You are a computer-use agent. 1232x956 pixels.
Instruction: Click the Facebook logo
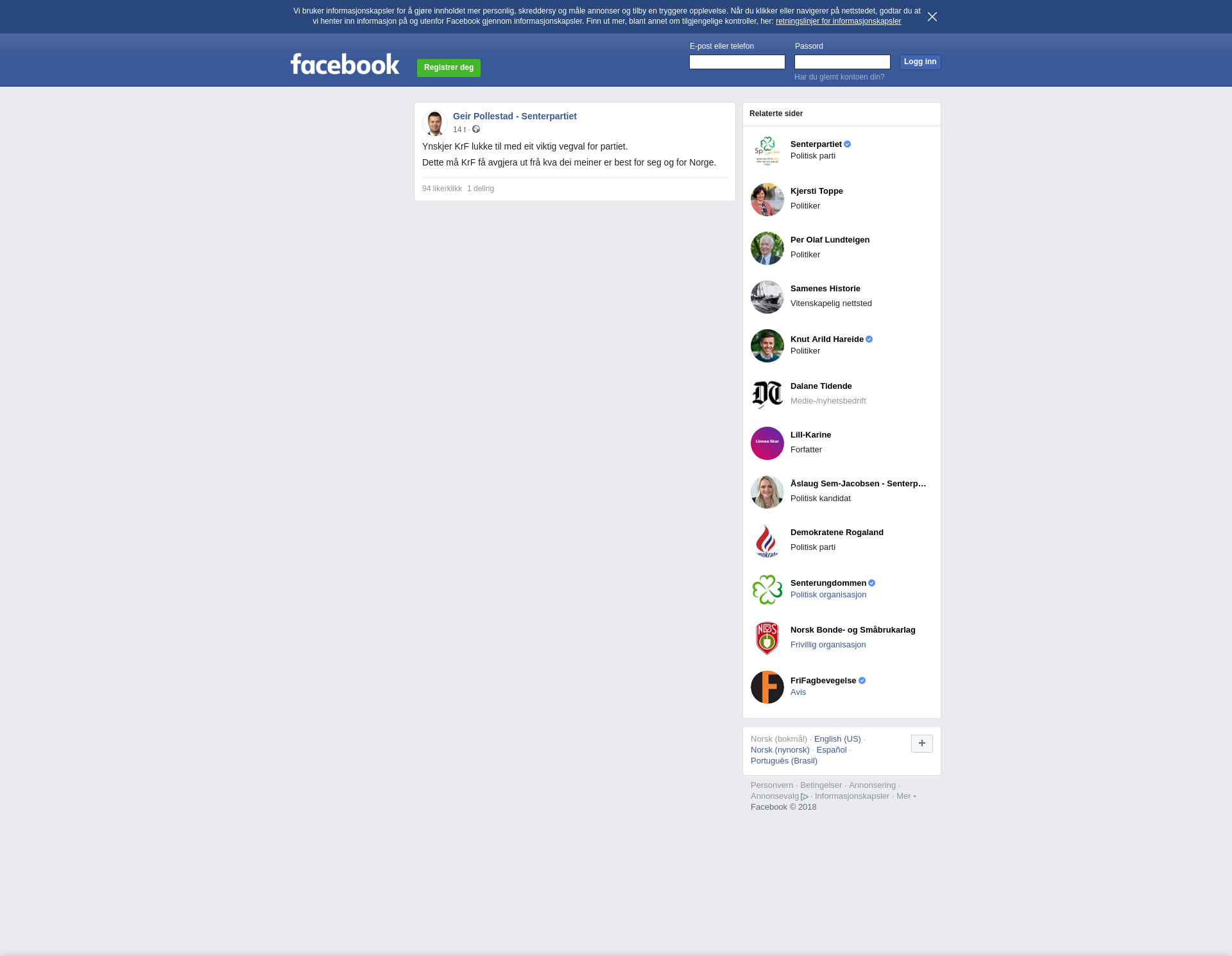345,64
